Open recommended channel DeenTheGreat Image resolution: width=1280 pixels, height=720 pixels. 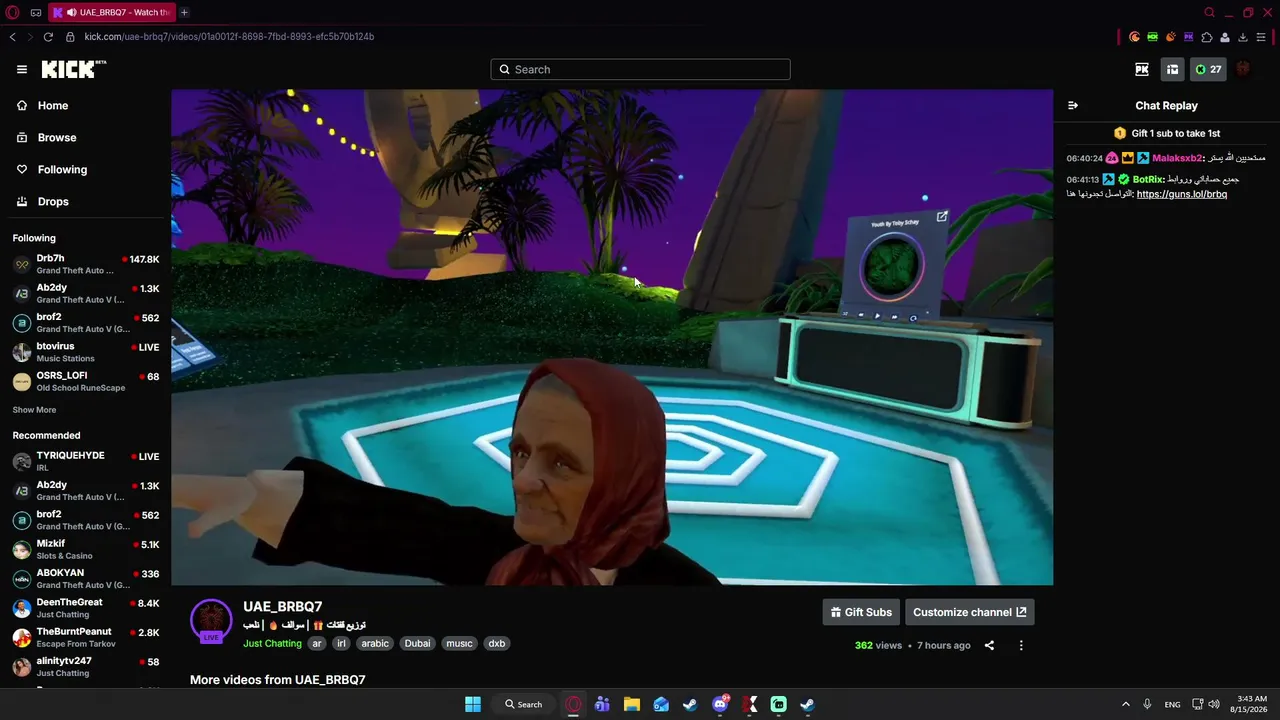(85, 608)
